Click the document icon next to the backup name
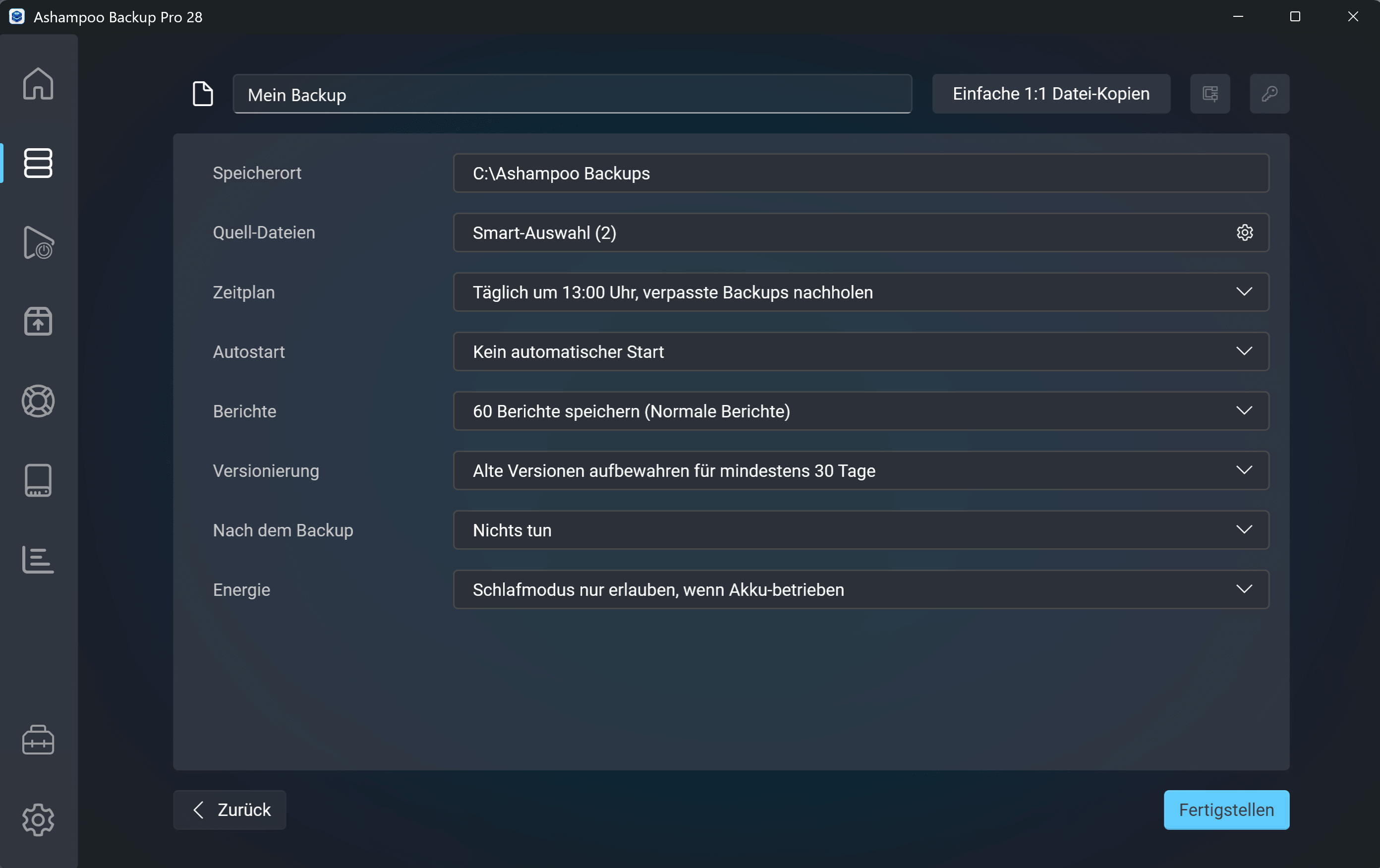 (203, 94)
